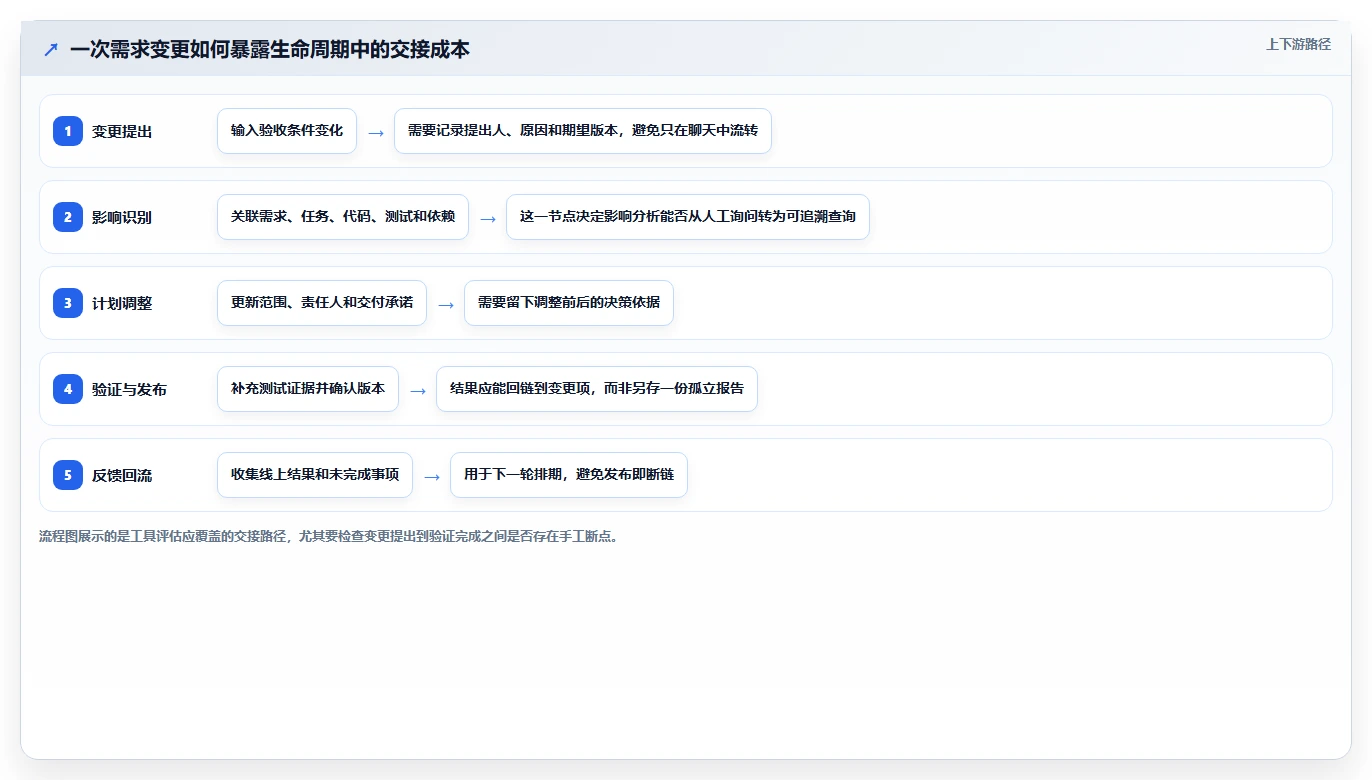Select the 变更提出 step label
Image resolution: width=1372 pixels, height=780 pixels.
(x=122, y=131)
